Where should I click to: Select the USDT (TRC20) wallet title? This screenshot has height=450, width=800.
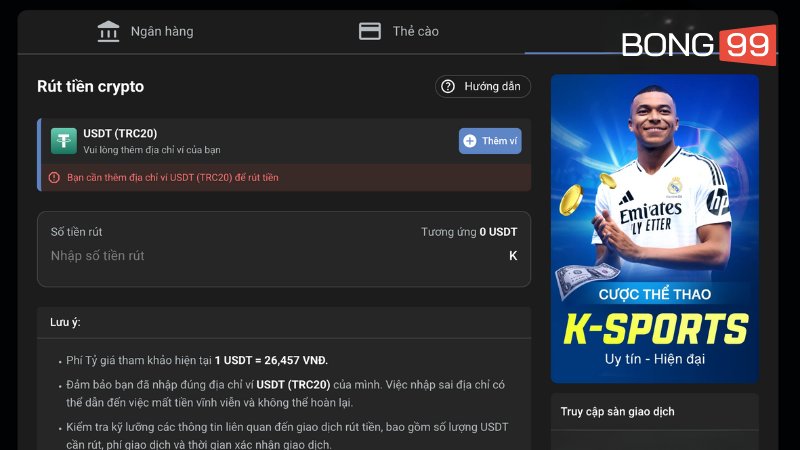(120, 133)
